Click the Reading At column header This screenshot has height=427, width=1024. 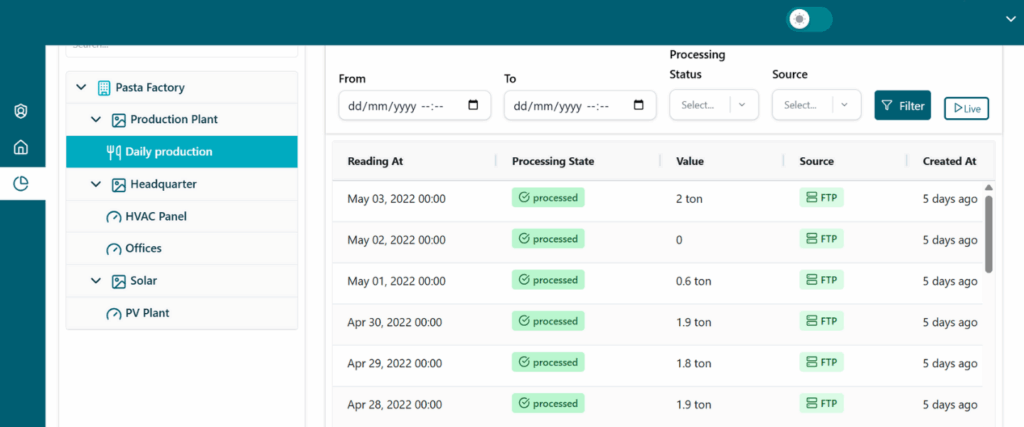click(x=376, y=161)
